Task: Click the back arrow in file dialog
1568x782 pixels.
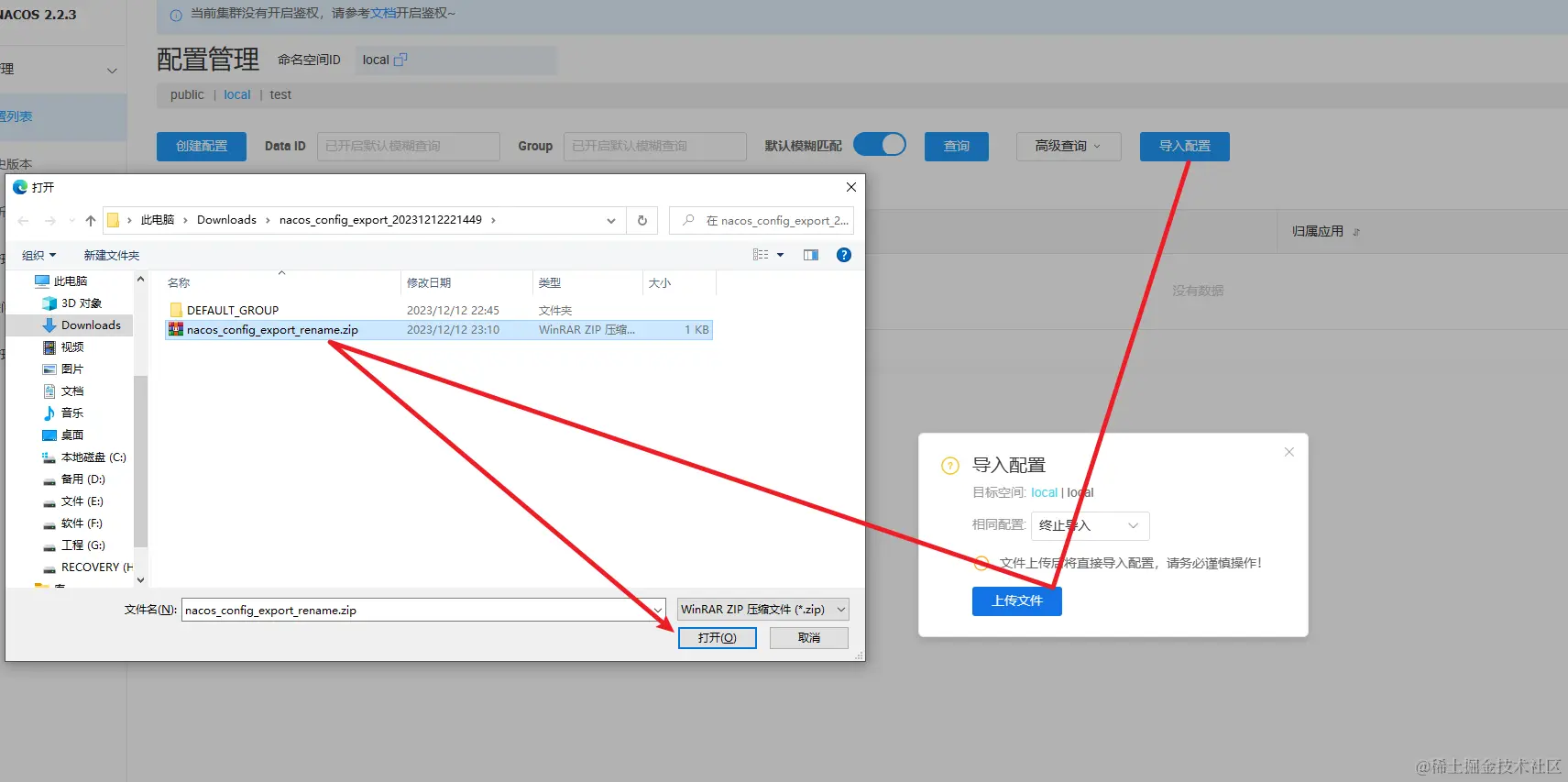Action: click(24, 221)
